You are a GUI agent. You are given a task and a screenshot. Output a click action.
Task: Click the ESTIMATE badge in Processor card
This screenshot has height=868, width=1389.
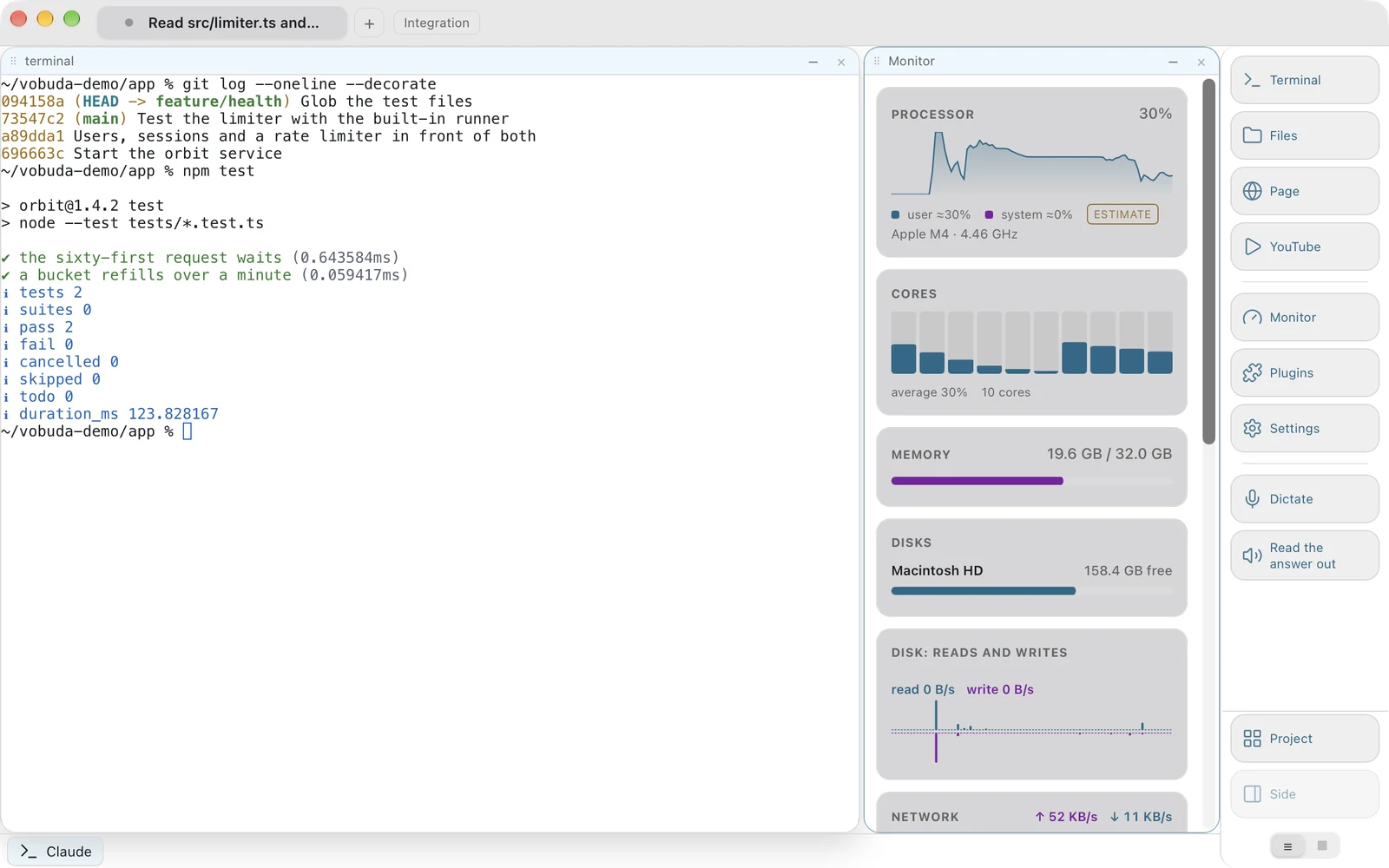(x=1122, y=214)
